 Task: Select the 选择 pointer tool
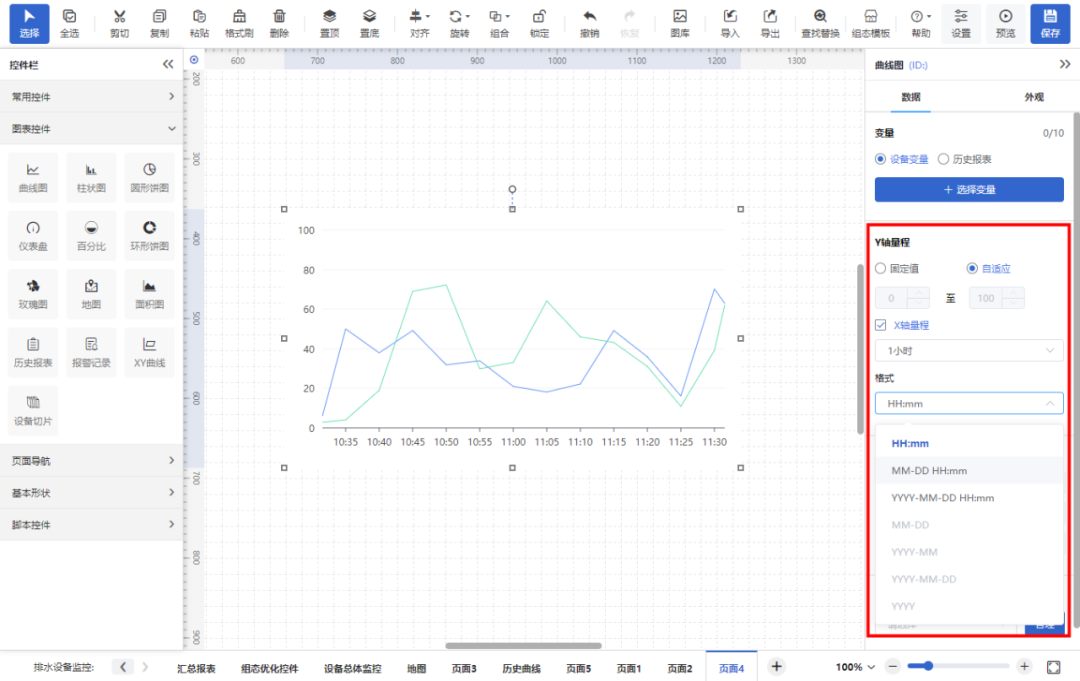(x=29, y=23)
